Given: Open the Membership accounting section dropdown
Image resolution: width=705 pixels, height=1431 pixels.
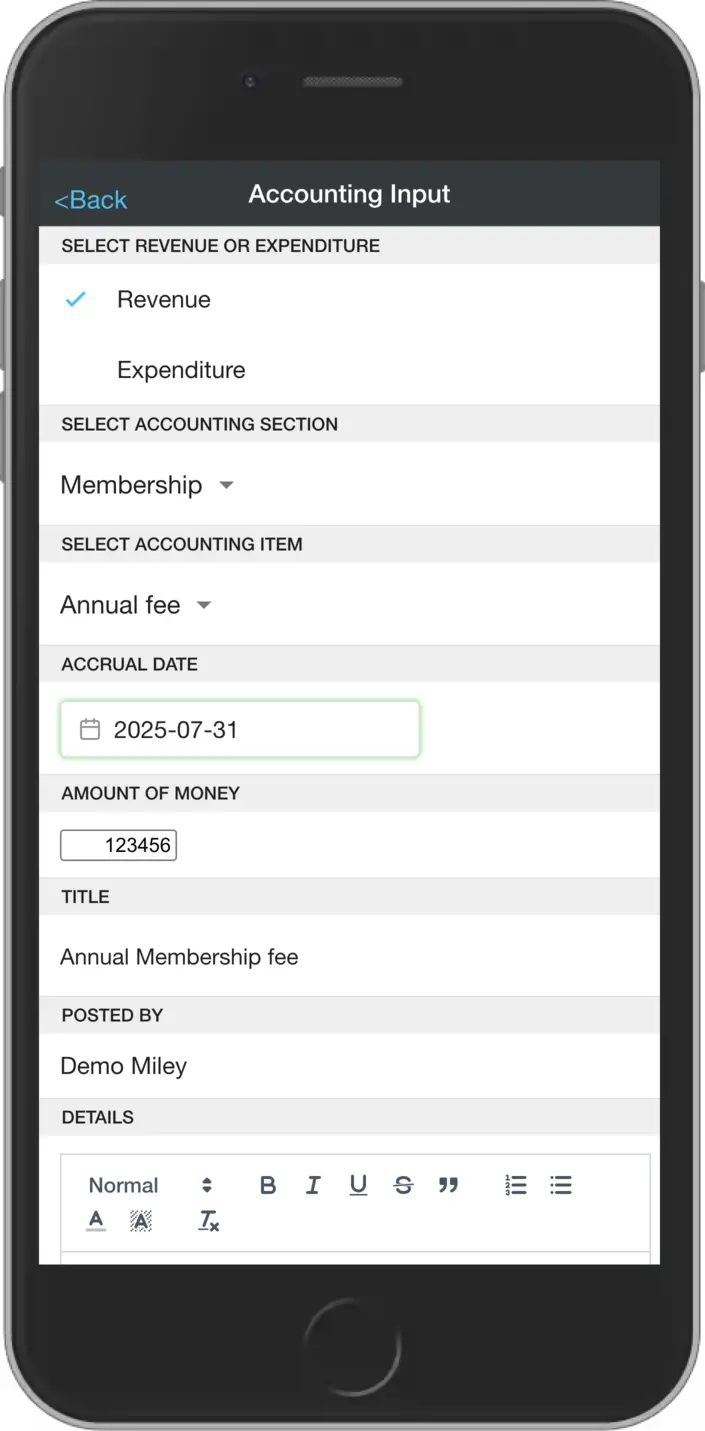Looking at the screenshot, I should click(x=148, y=485).
